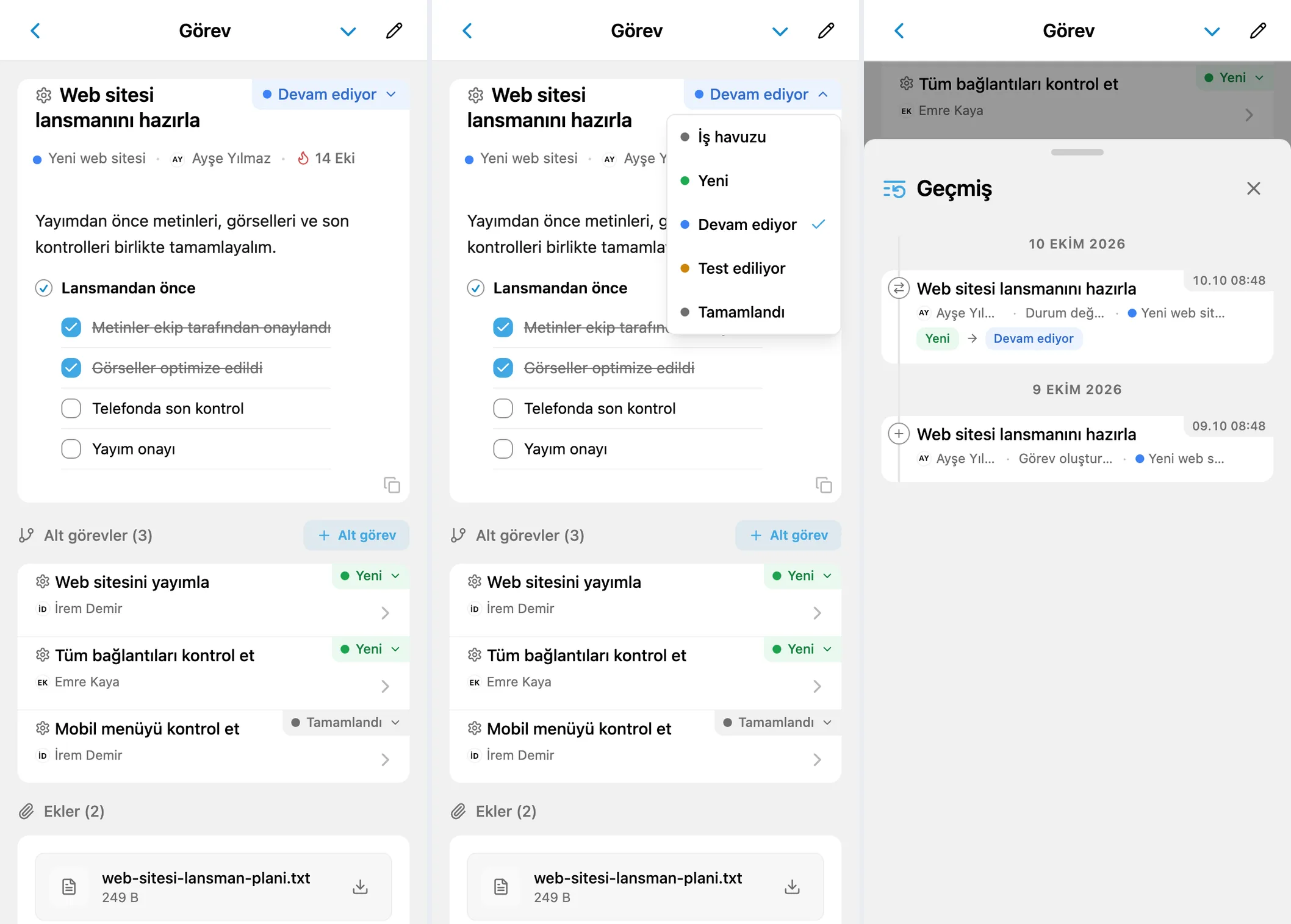
Task: Check 'Telefonda son kontrol' in left panel
Action: click(71, 408)
